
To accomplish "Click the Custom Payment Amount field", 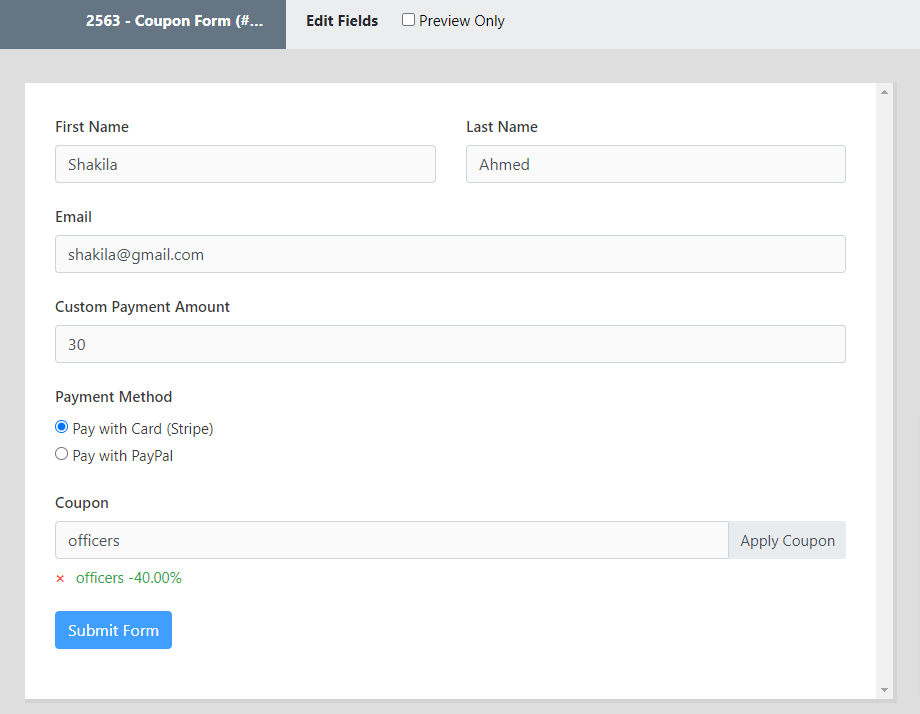I will (451, 344).
